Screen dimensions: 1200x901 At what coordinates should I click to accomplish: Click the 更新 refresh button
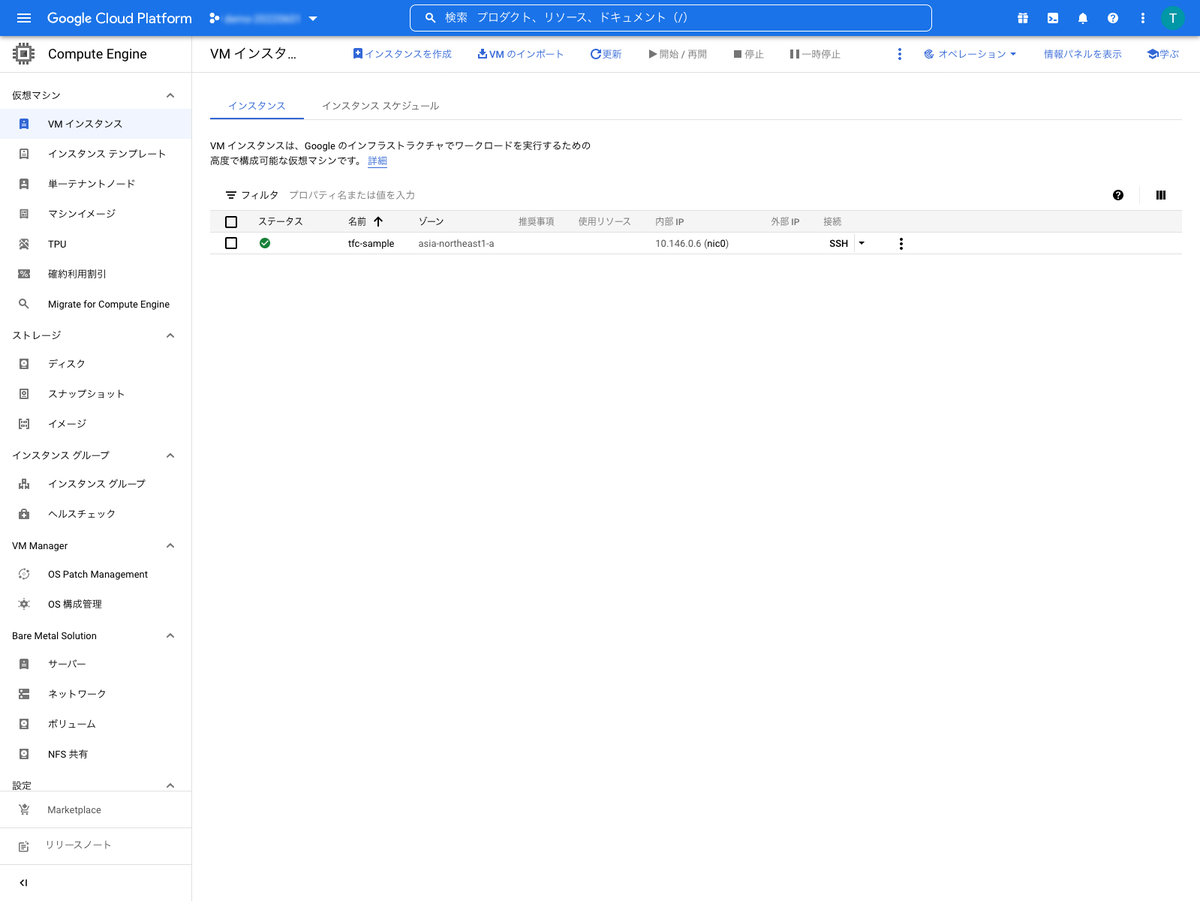click(606, 54)
